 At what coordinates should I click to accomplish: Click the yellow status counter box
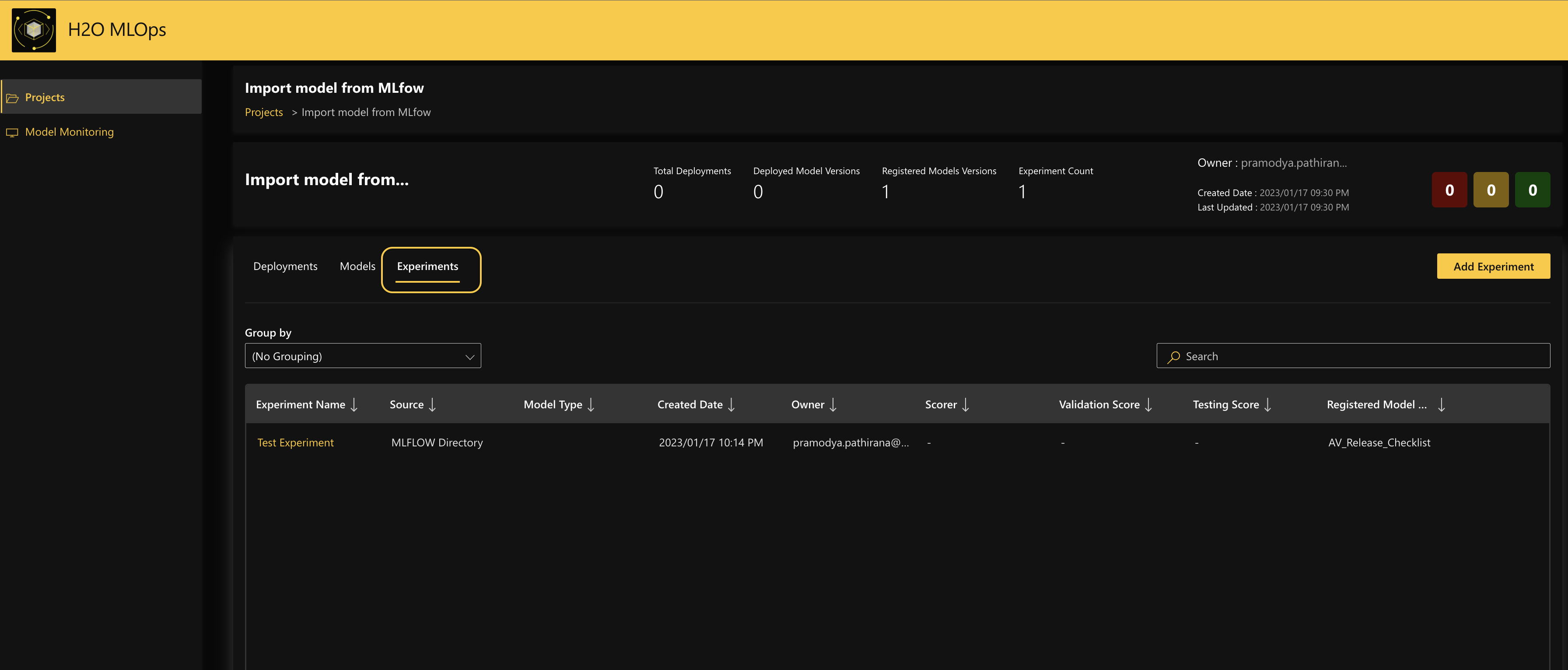coord(1491,190)
